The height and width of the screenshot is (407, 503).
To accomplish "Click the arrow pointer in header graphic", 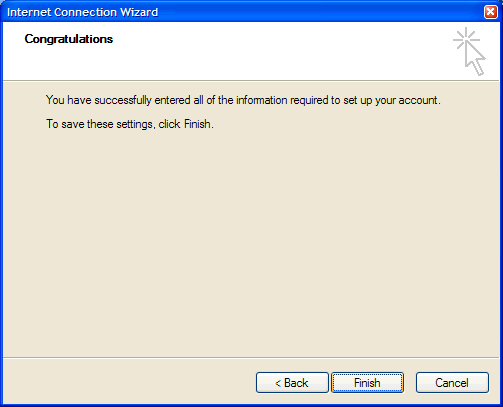I will [475, 58].
